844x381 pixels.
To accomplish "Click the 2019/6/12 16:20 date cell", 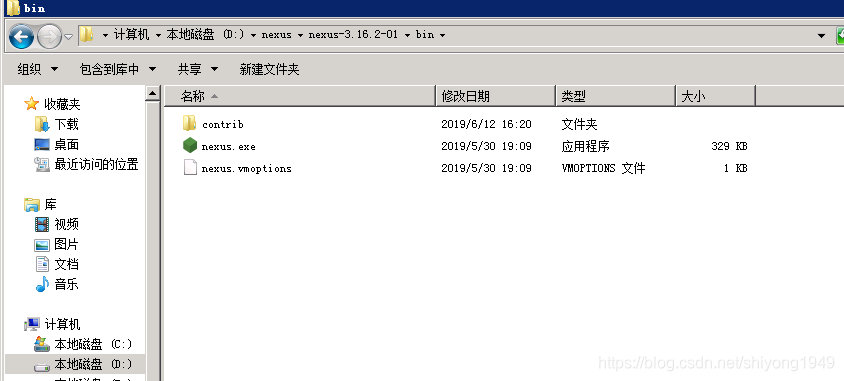I will (486, 124).
